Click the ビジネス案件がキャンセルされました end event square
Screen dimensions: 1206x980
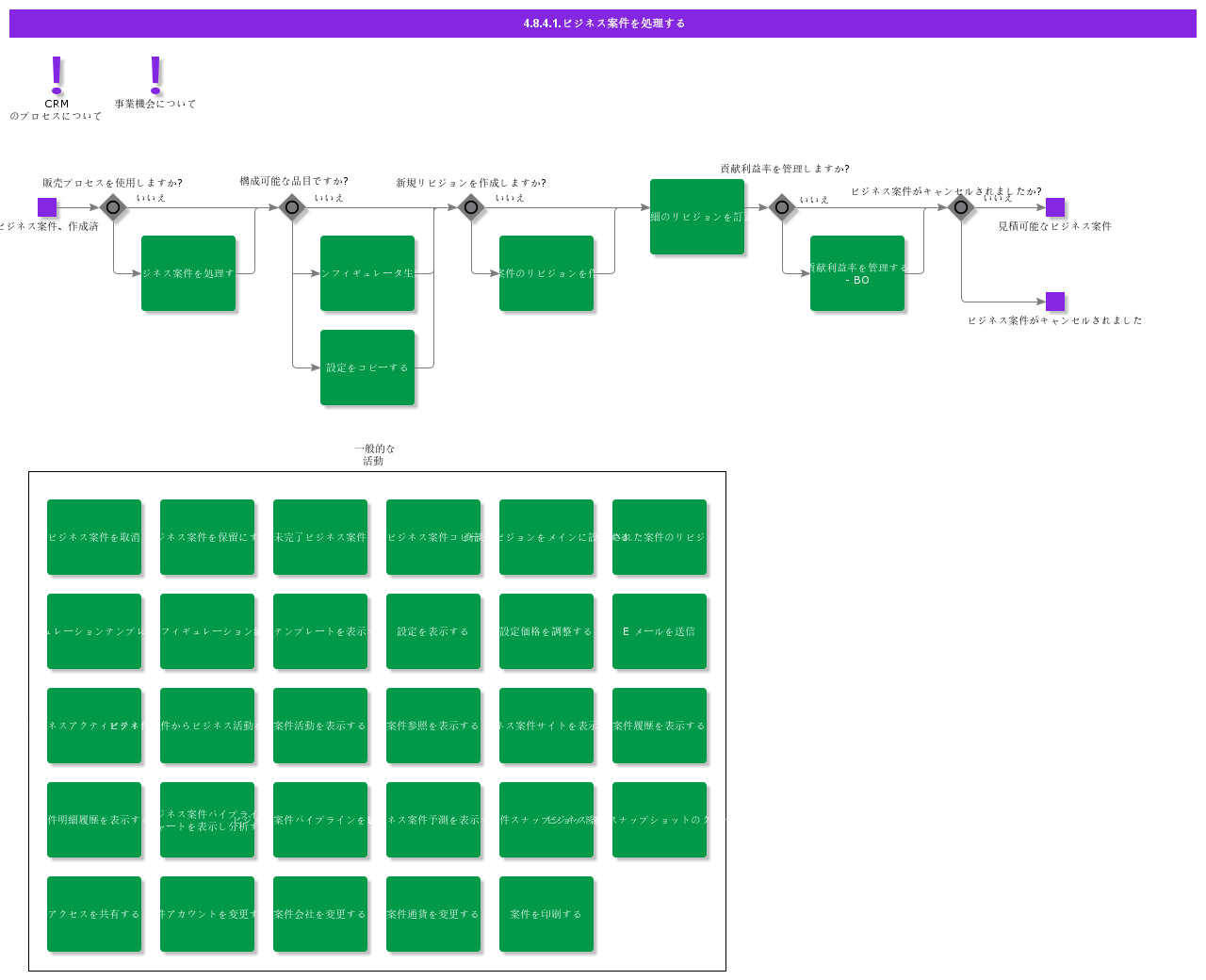1055,302
